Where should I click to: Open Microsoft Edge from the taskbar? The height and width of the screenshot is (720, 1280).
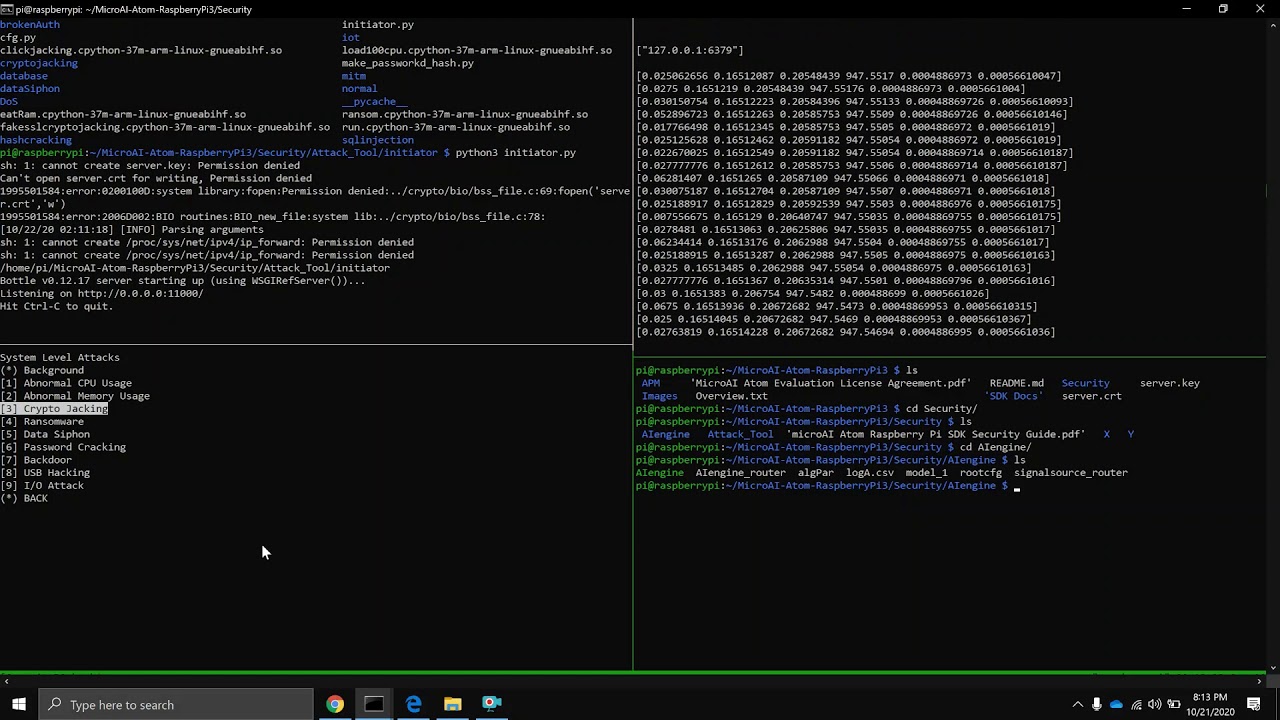point(413,704)
